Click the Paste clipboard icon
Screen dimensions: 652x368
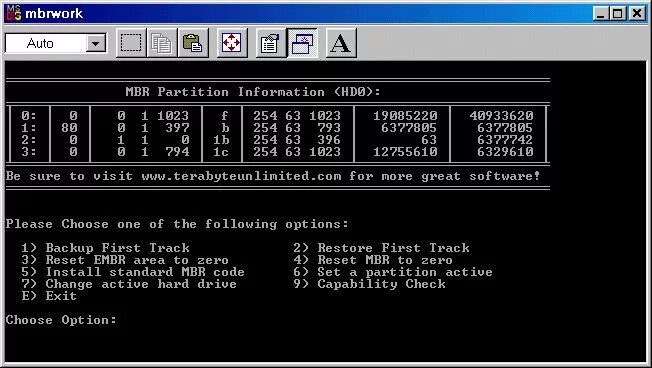pos(193,43)
